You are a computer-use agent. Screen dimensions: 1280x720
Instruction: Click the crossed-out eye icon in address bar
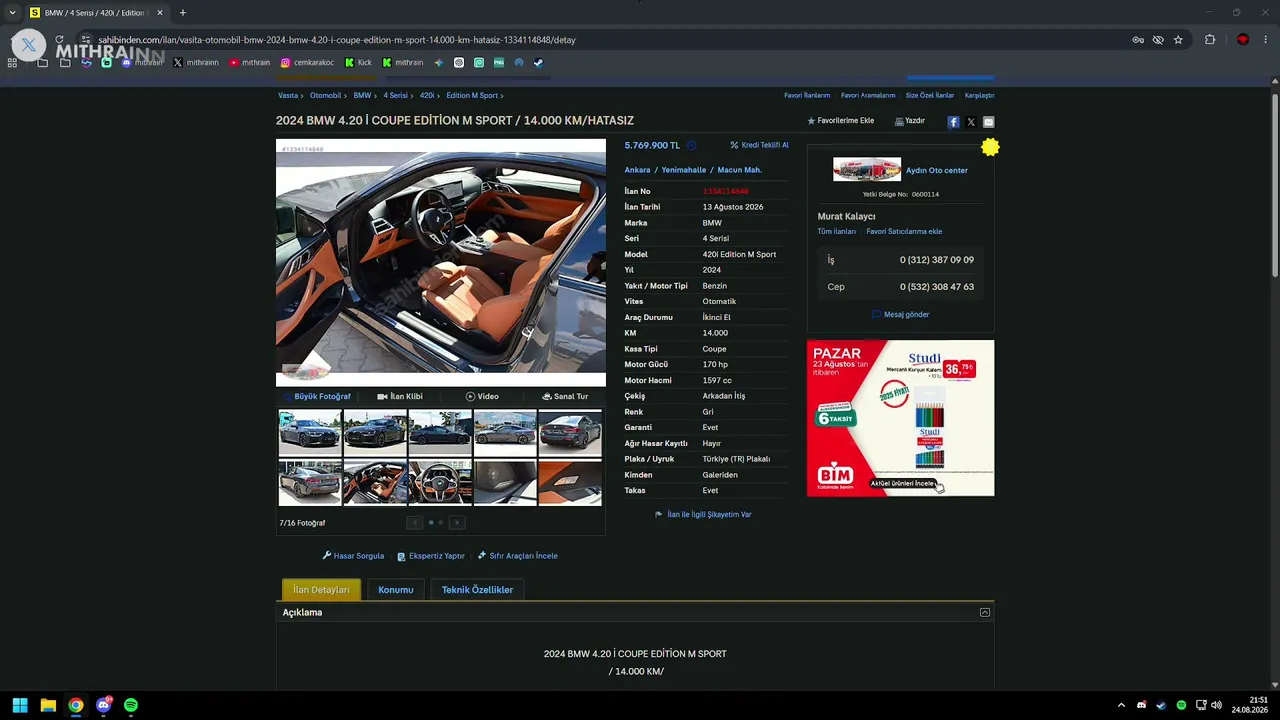tap(1158, 40)
